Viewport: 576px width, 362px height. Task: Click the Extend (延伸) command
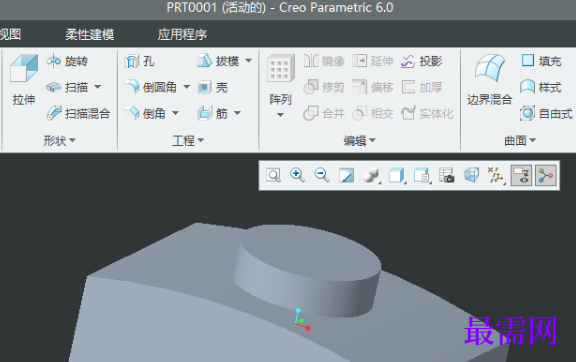(373, 61)
